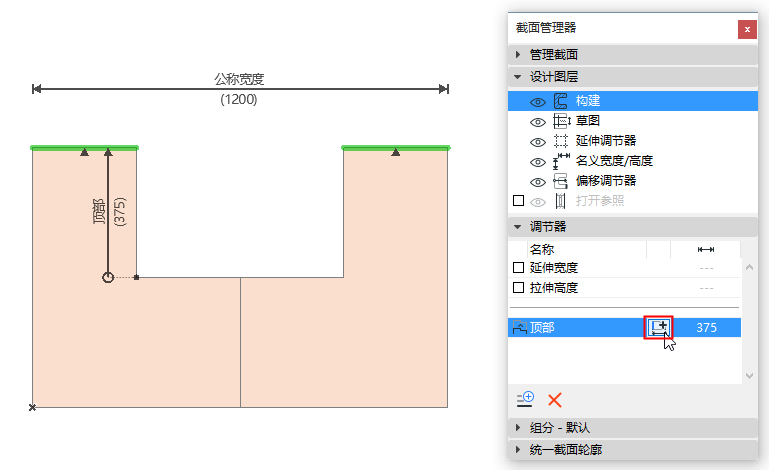
Task: Add a new offset modifier
Action: 525,399
